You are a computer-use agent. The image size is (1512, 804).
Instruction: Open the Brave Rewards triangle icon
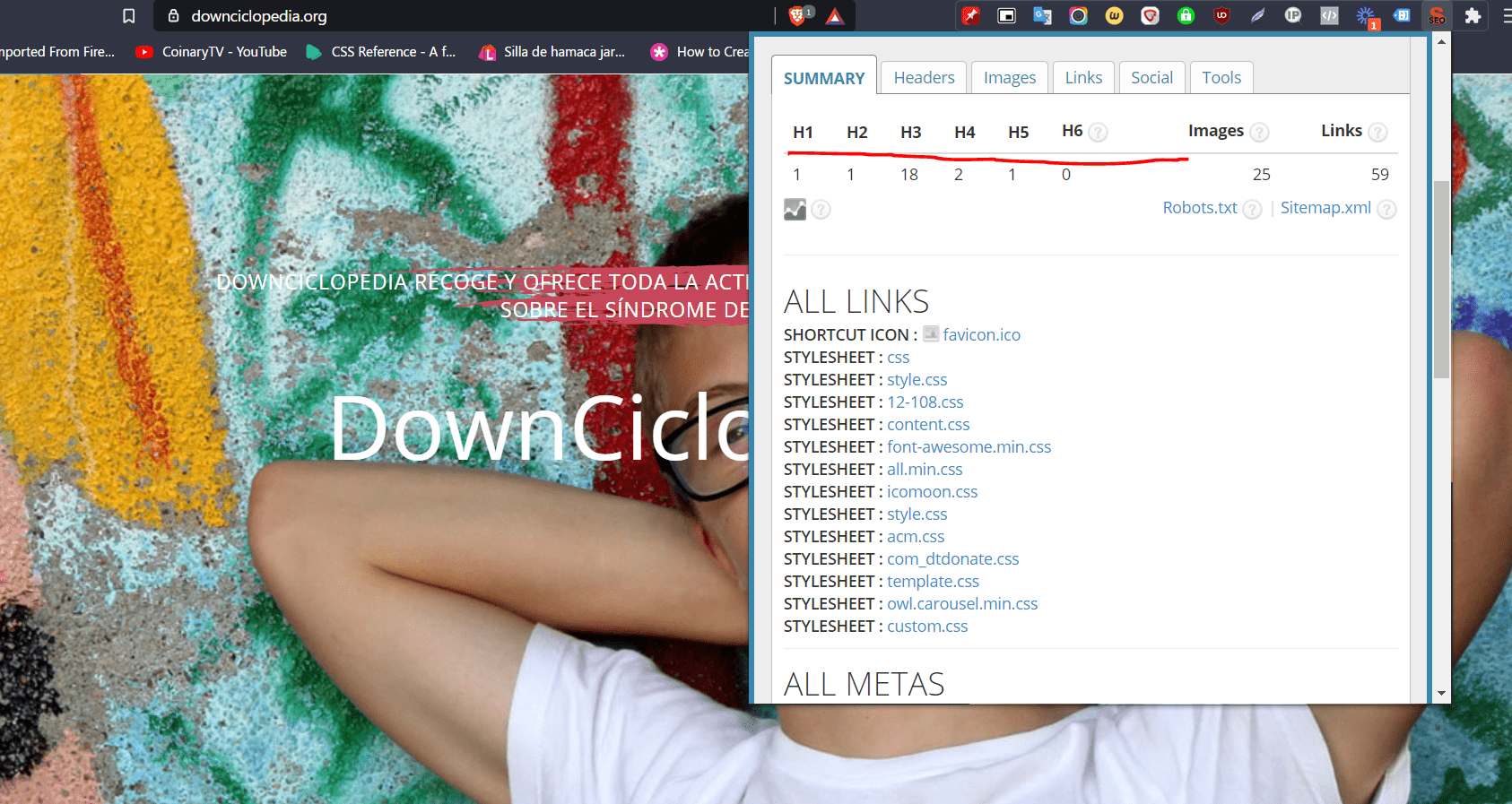click(835, 16)
